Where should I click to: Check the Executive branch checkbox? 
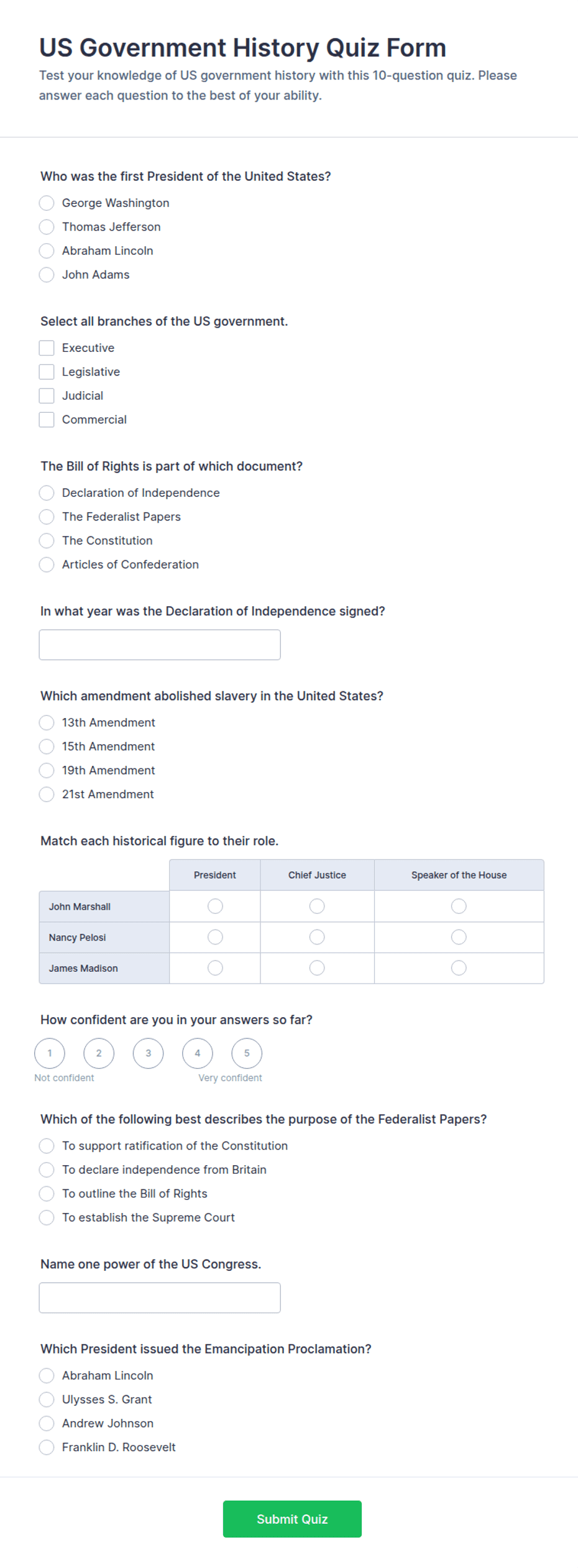click(47, 348)
